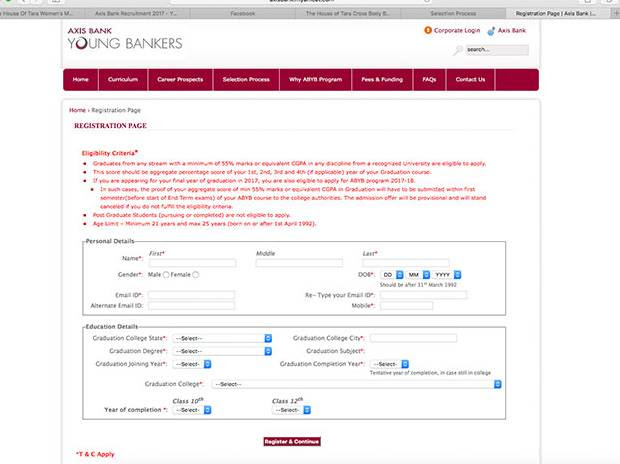This screenshot has width=620, height=464.
Task: Click the Middle name input field
Action: coord(299,263)
